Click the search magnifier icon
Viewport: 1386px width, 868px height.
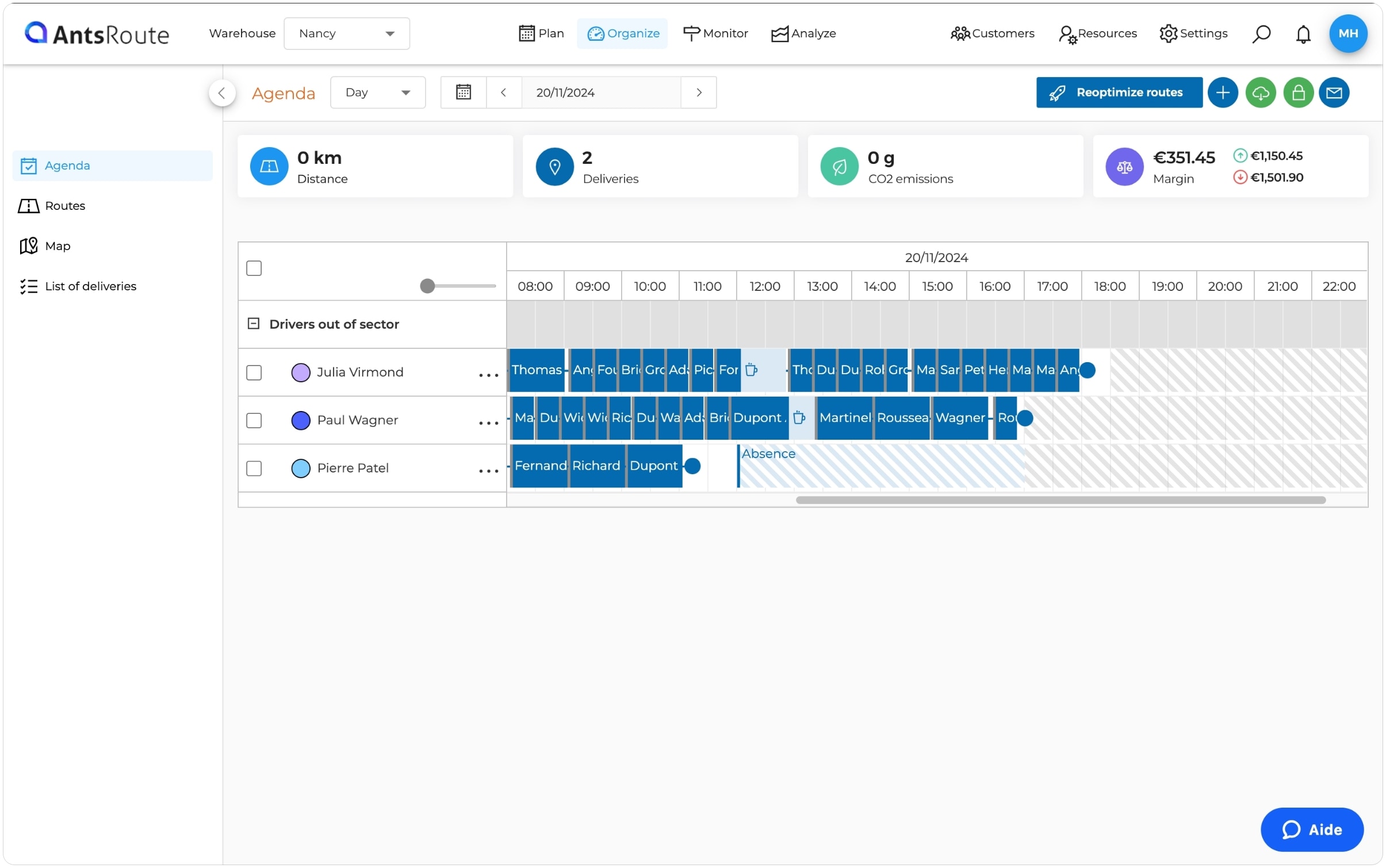[x=1261, y=34]
